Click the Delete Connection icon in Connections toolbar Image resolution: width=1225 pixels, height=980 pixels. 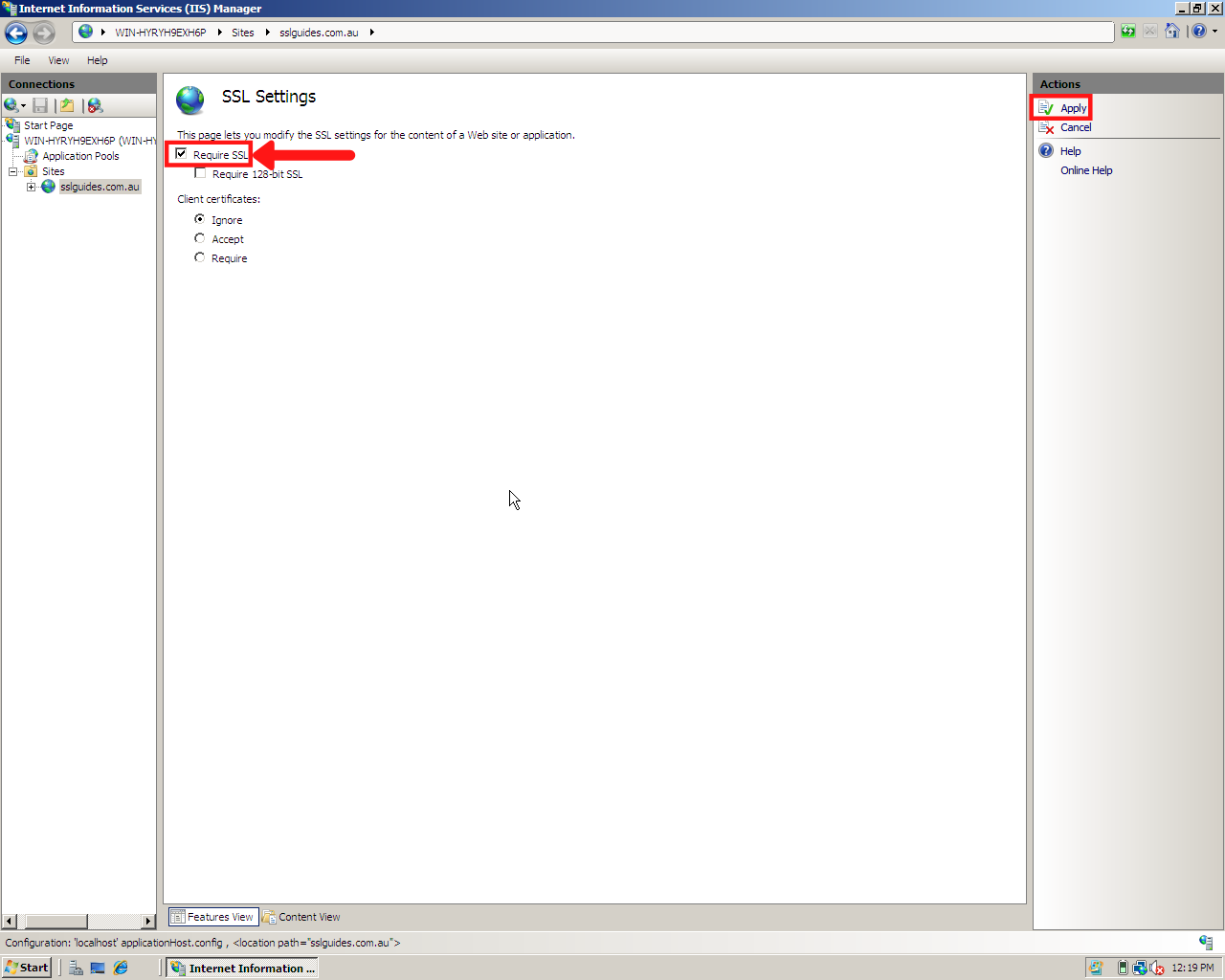(94, 105)
